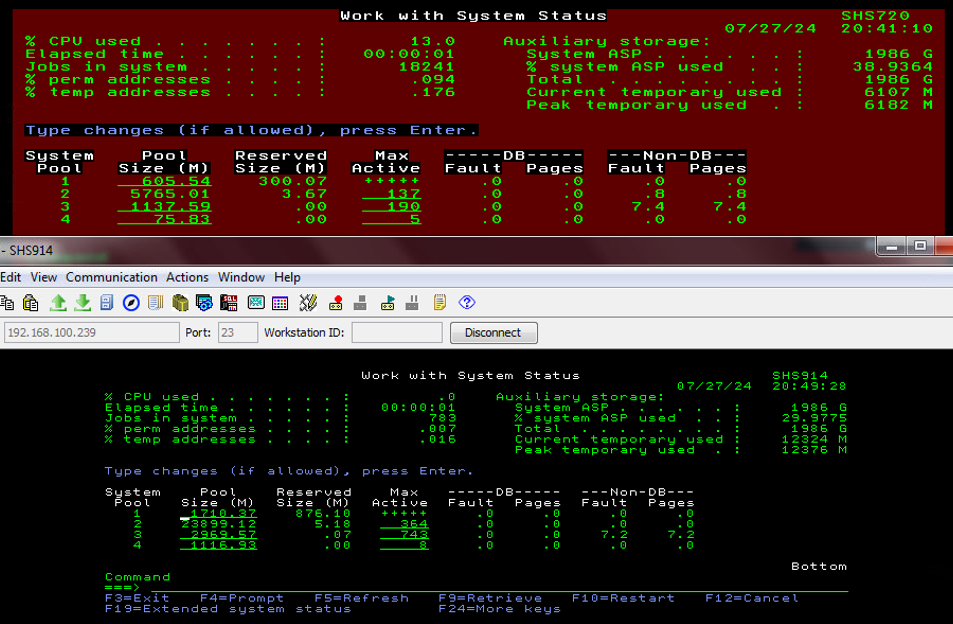Viewport: 953px width, 624px height.
Task: Click the stop macro recording icon
Action: [x=360, y=302]
